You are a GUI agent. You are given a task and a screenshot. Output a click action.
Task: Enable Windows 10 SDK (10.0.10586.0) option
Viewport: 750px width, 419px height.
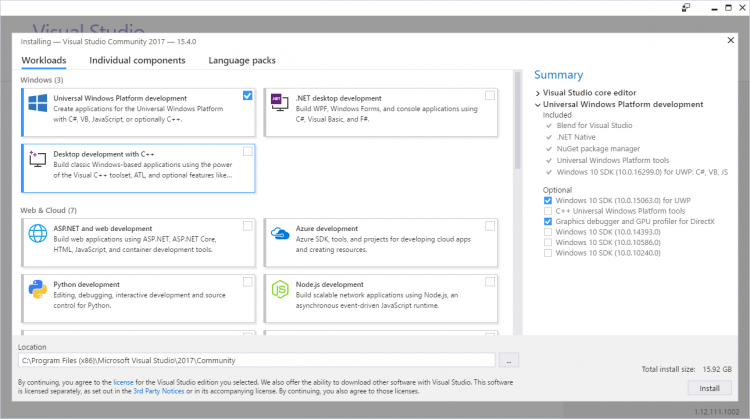(548, 243)
